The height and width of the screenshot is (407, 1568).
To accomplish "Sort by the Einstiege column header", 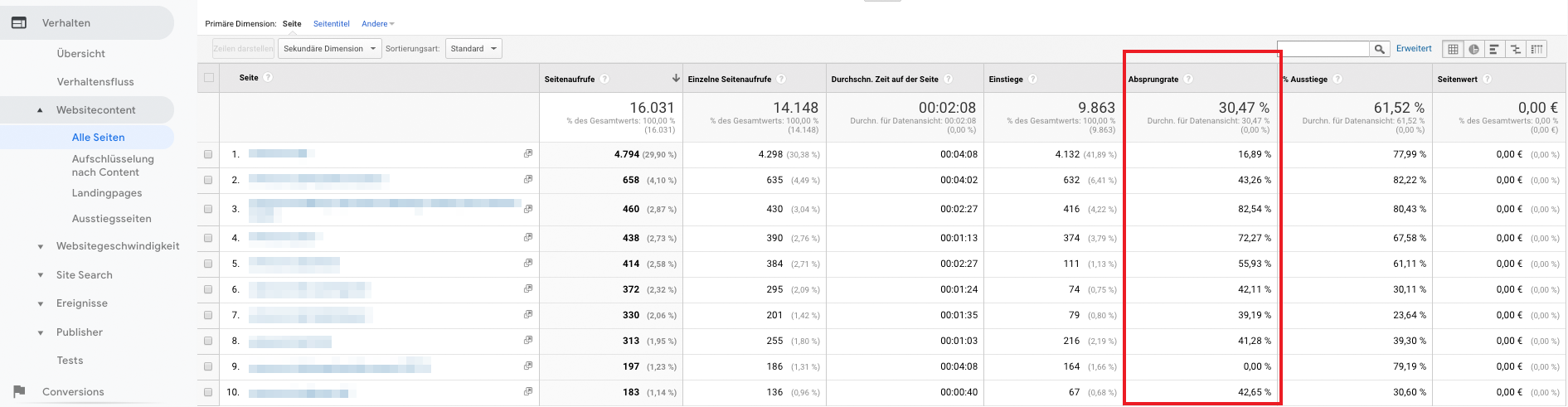I will (x=1006, y=79).
